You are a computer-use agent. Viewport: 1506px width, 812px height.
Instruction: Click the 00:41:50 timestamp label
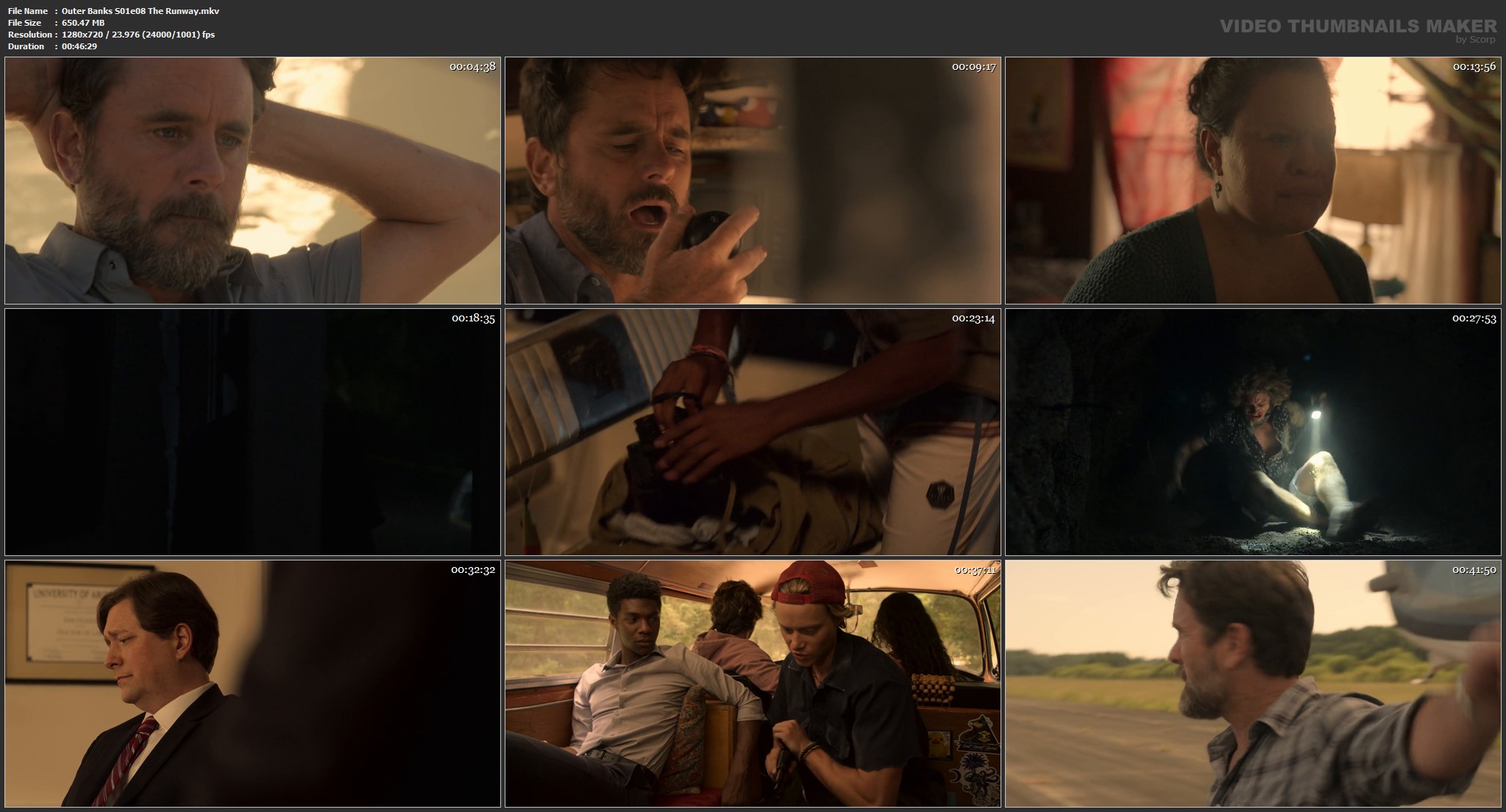click(x=1474, y=570)
